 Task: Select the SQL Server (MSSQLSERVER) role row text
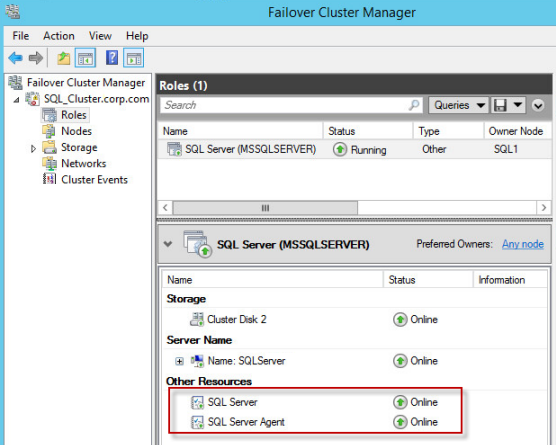tap(251, 149)
